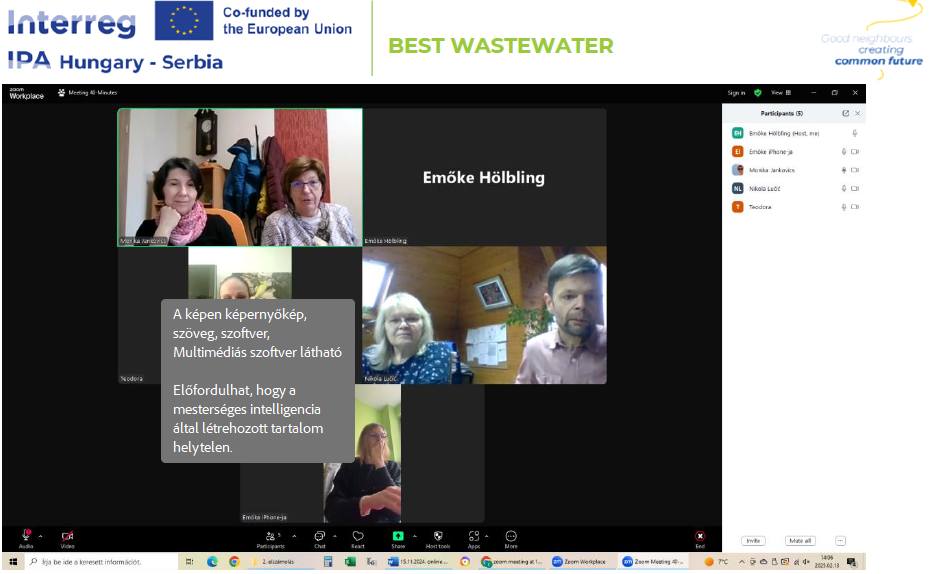Image resolution: width=929 pixels, height=574 pixels.
Task: Click the Windows taskbar search field
Action: [x=101, y=562]
